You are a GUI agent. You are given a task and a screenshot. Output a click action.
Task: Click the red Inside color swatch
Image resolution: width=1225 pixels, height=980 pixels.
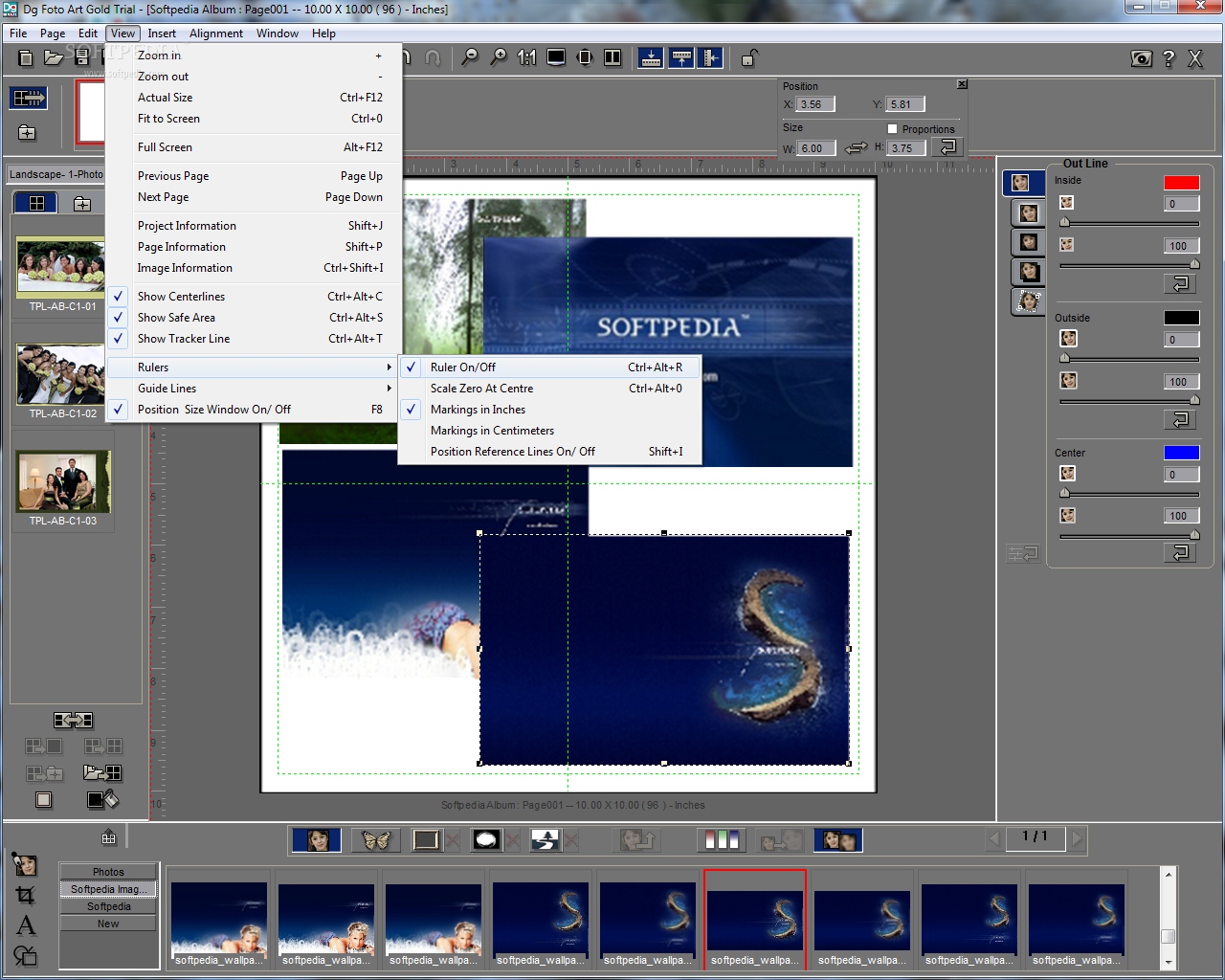pyautogui.click(x=1181, y=183)
